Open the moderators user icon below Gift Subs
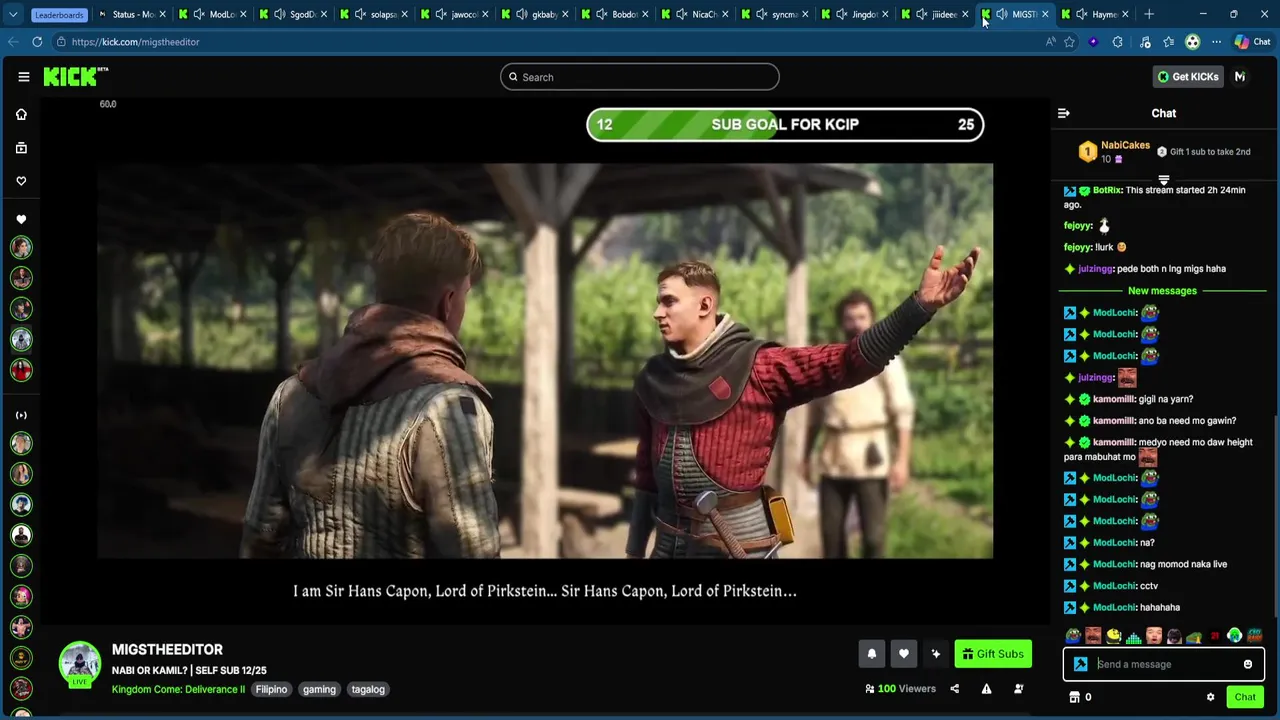Image resolution: width=1280 pixels, height=720 pixels. coord(1018,689)
